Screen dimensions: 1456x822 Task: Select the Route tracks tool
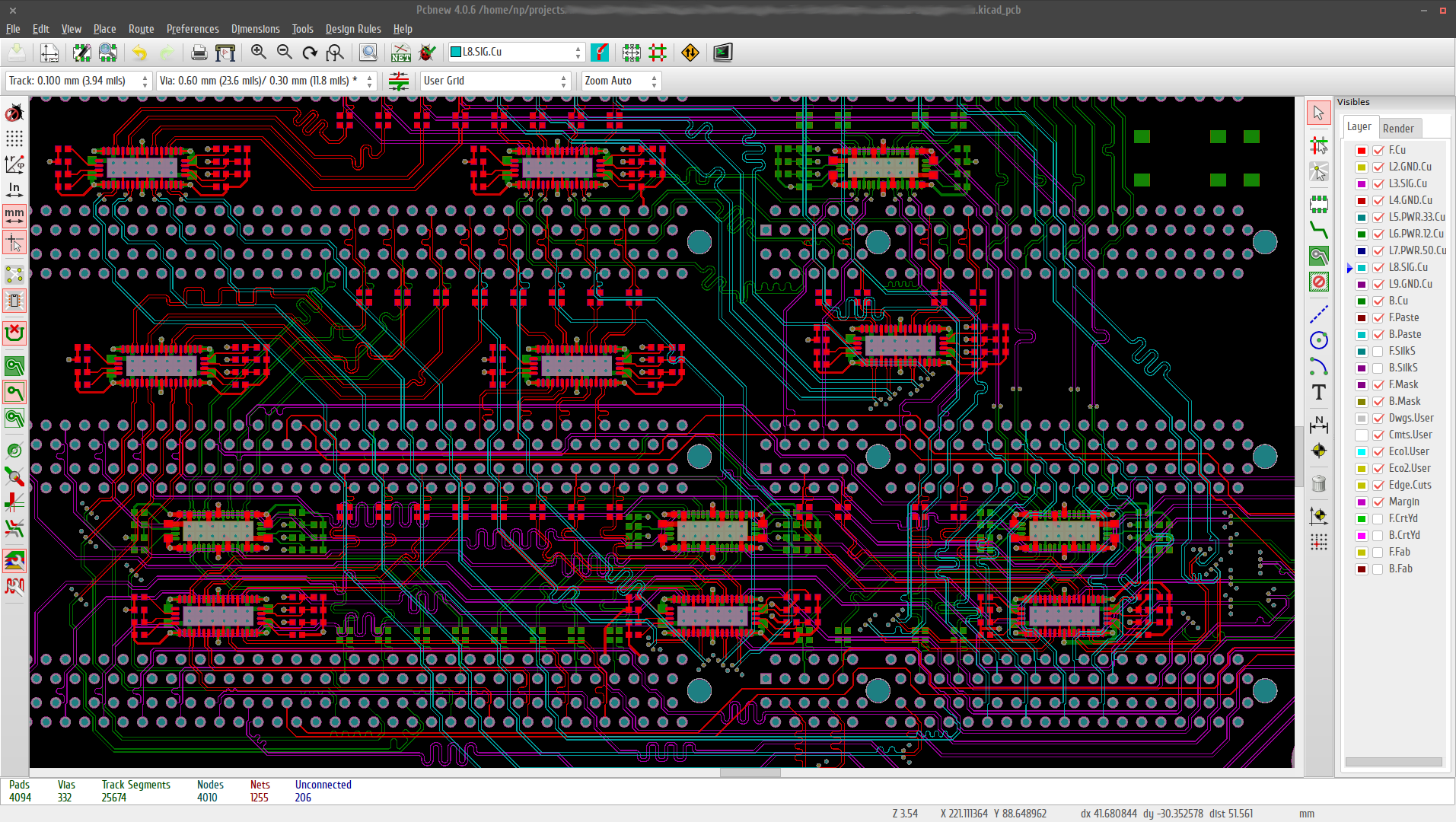tap(1319, 230)
